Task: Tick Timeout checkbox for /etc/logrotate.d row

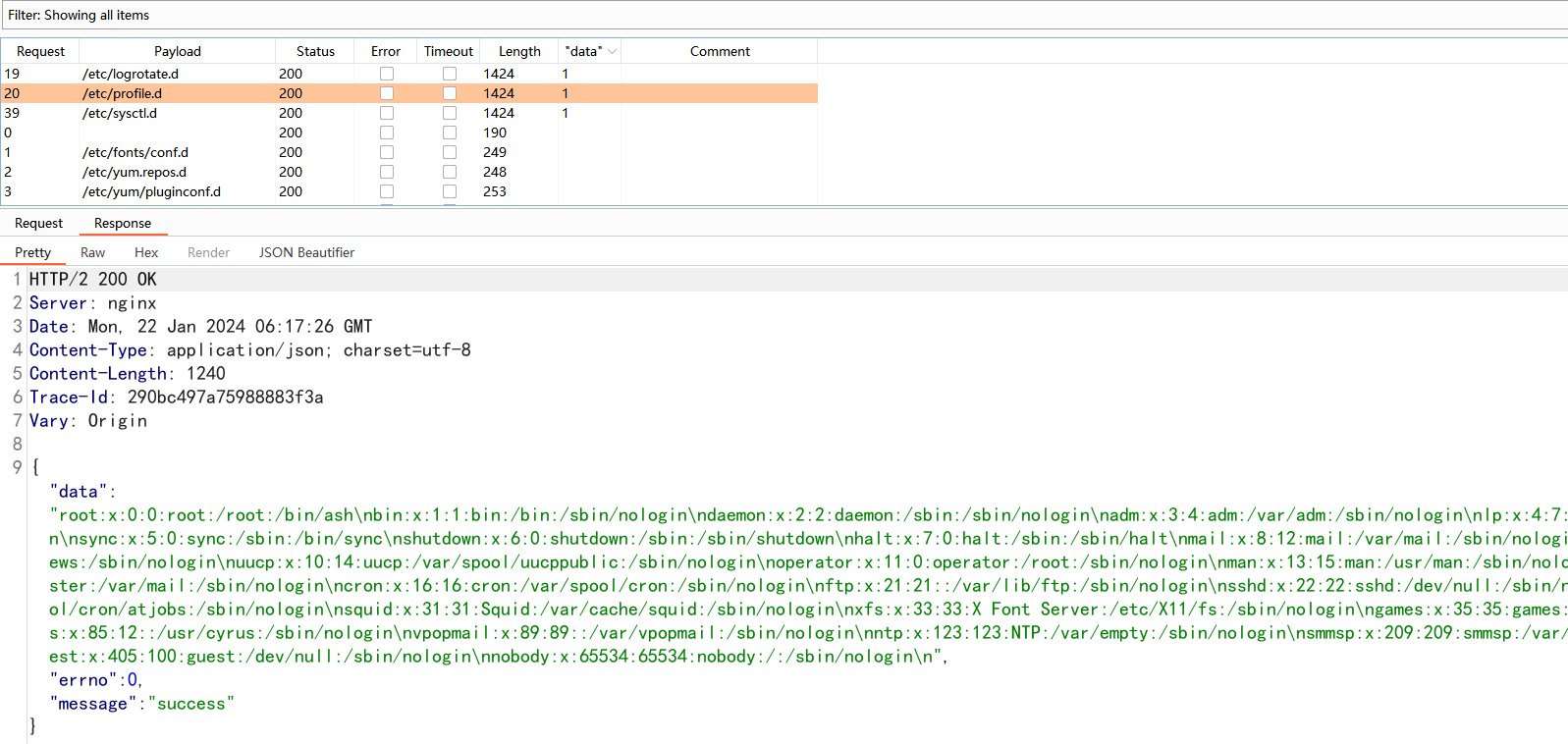Action: [450, 74]
